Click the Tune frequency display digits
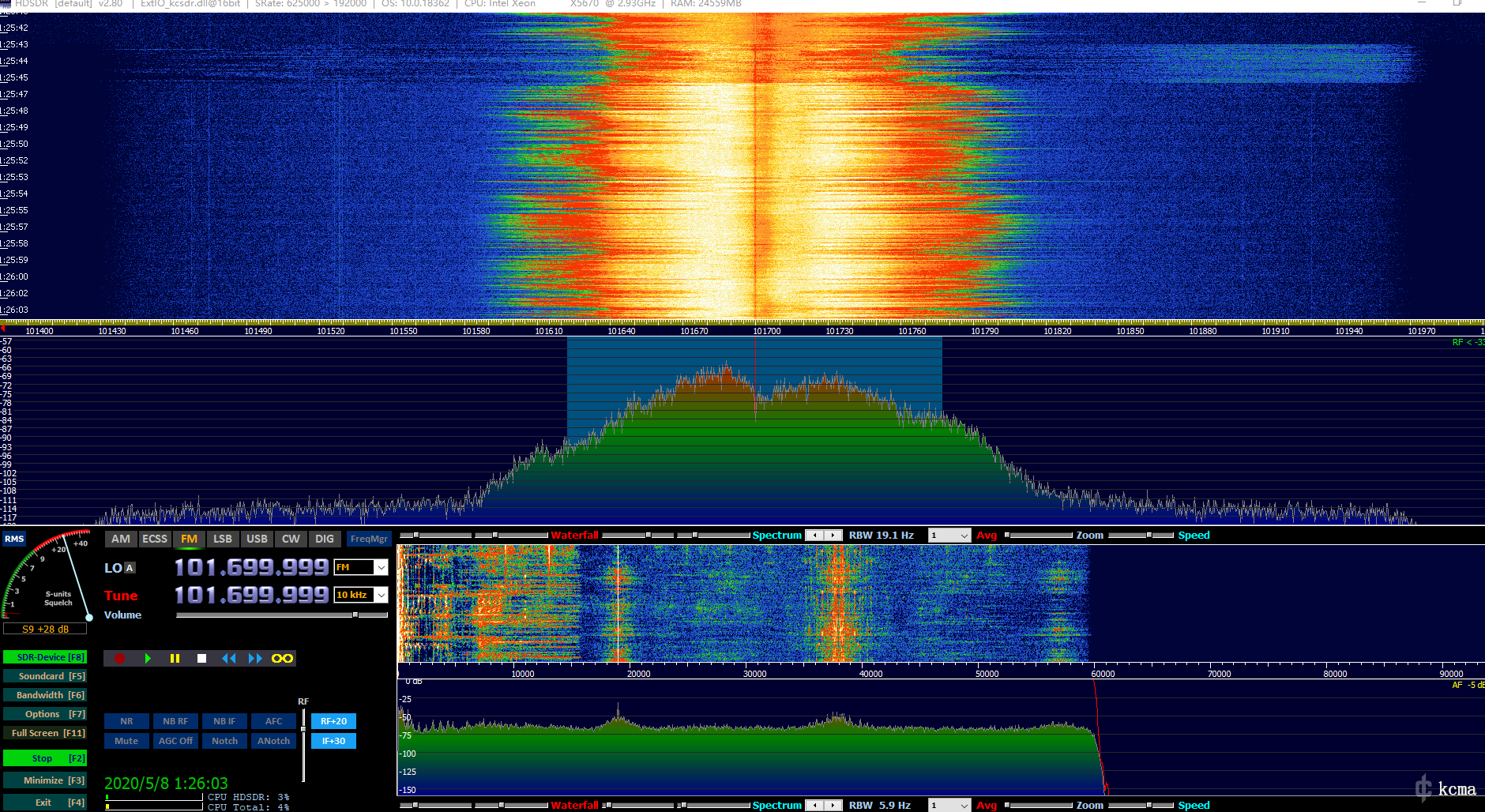The width and height of the screenshot is (1485, 812). [x=250, y=594]
